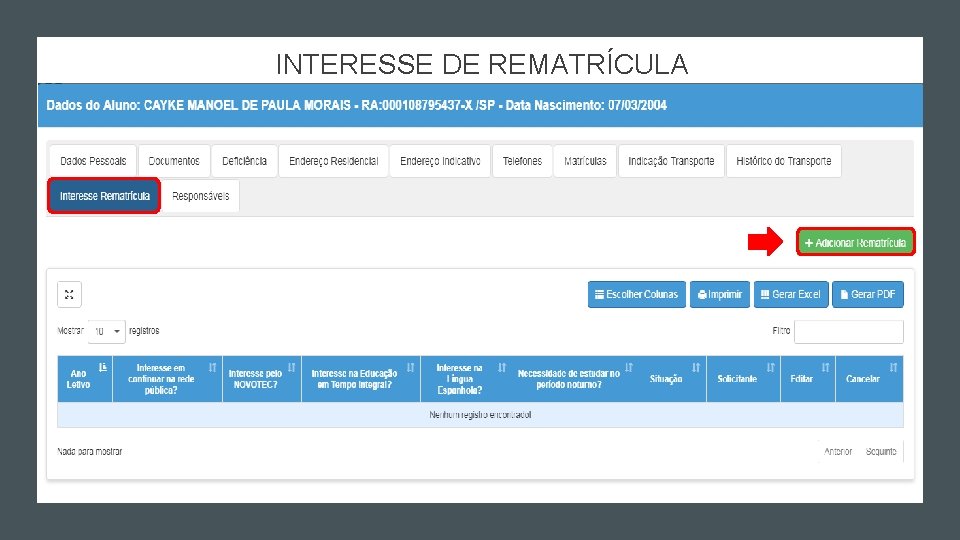This screenshot has width=960, height=540.
Task: Select the Endereço Indicativo tab
Action: (x=440, y=161)
